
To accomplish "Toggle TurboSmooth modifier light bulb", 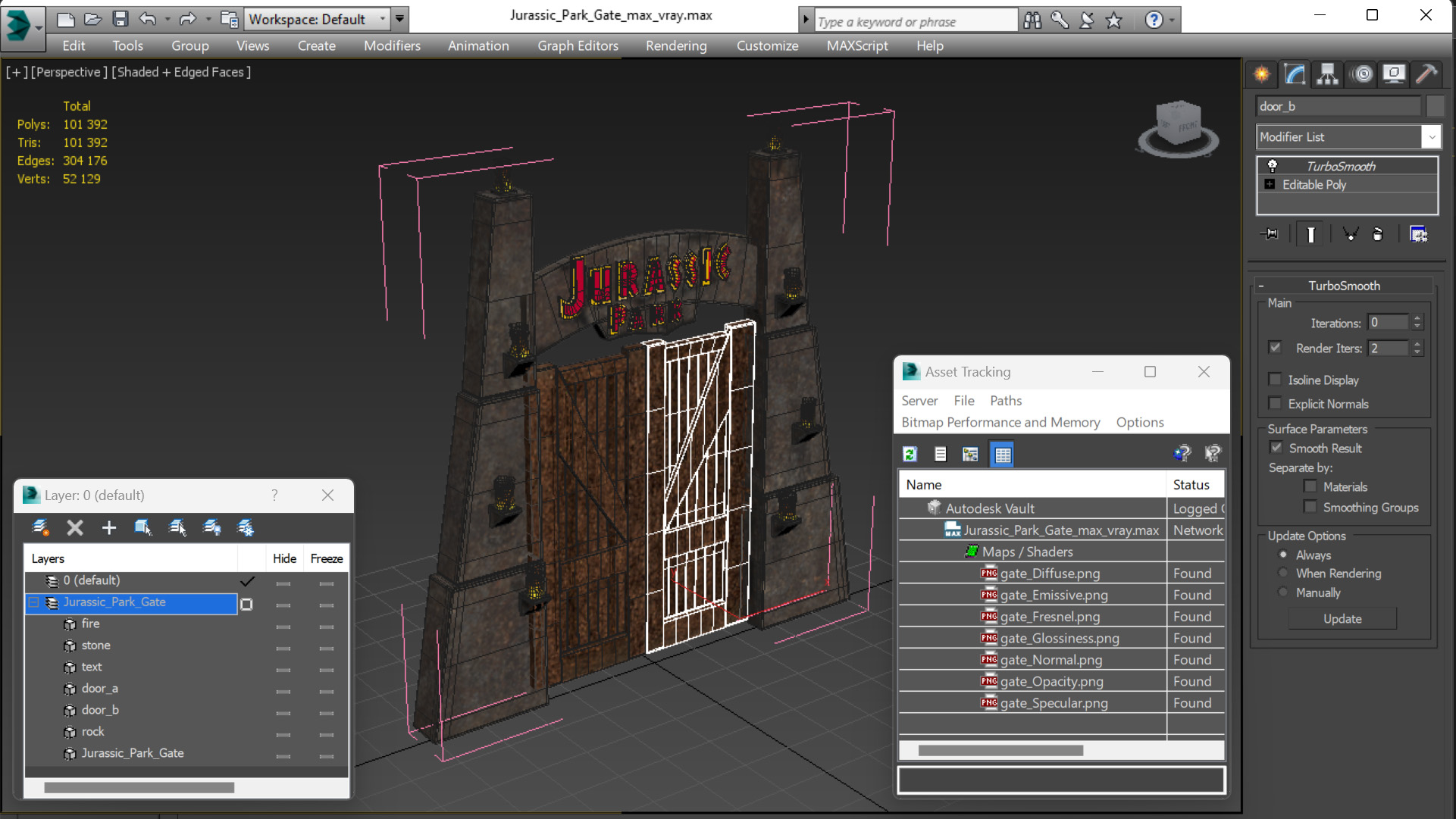I will (1273, 166).
